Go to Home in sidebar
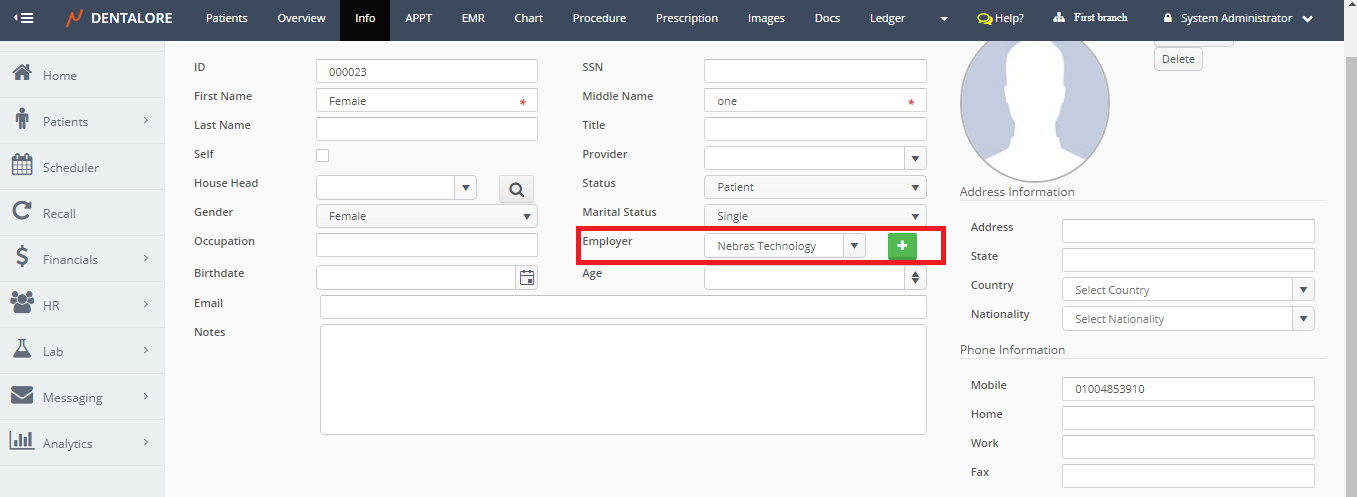The height and width of the screenshot is (497, 1357). 59,75
